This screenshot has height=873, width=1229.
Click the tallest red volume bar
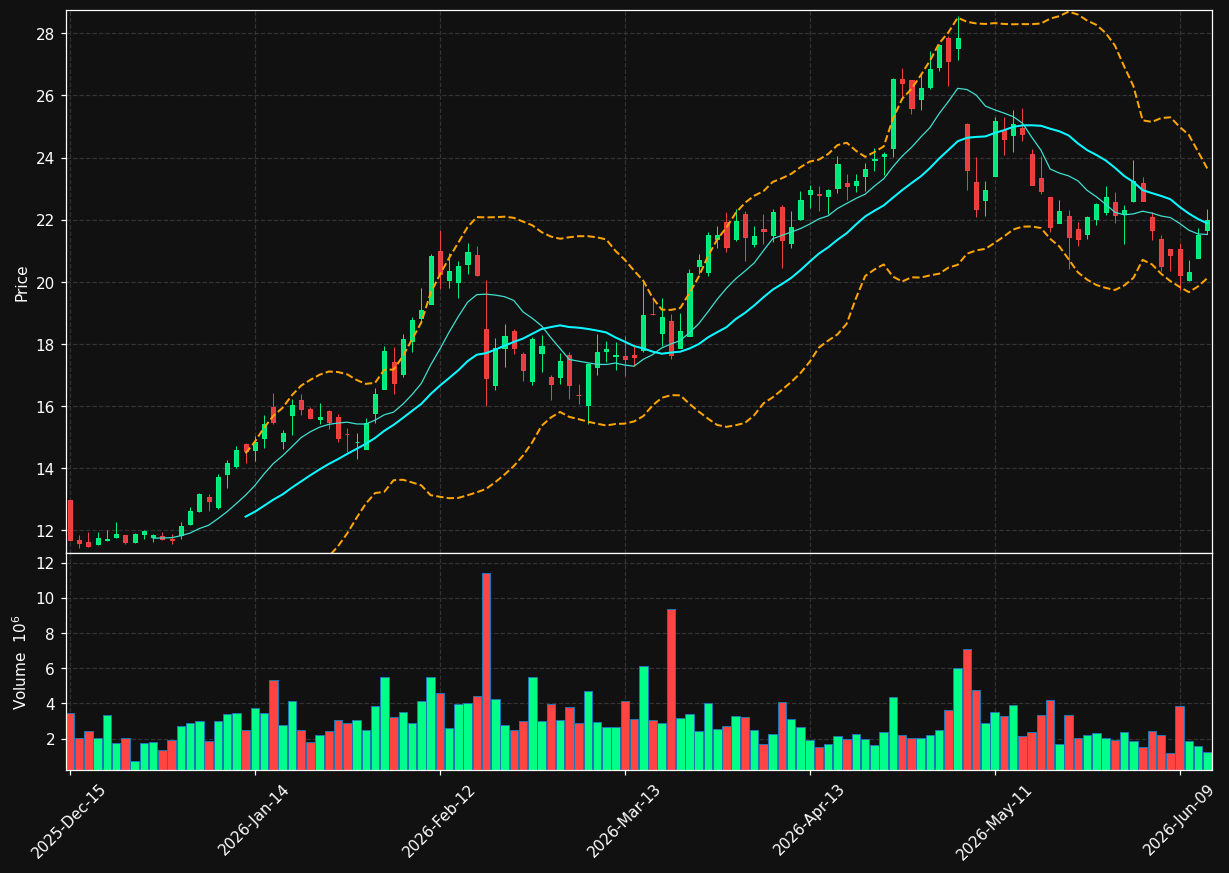coord(486,671)
